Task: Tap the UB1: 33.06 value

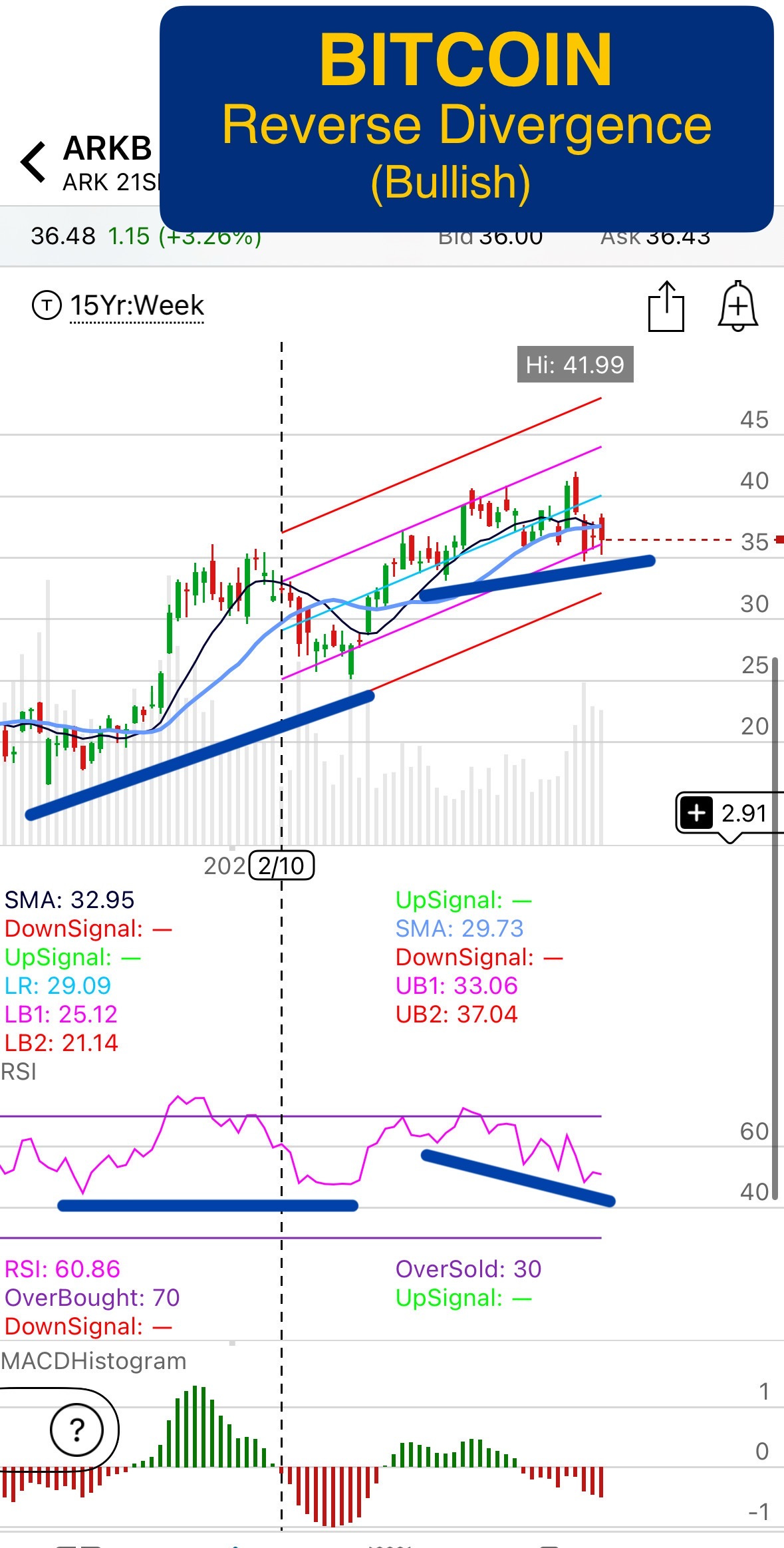Action: (457, 986)
